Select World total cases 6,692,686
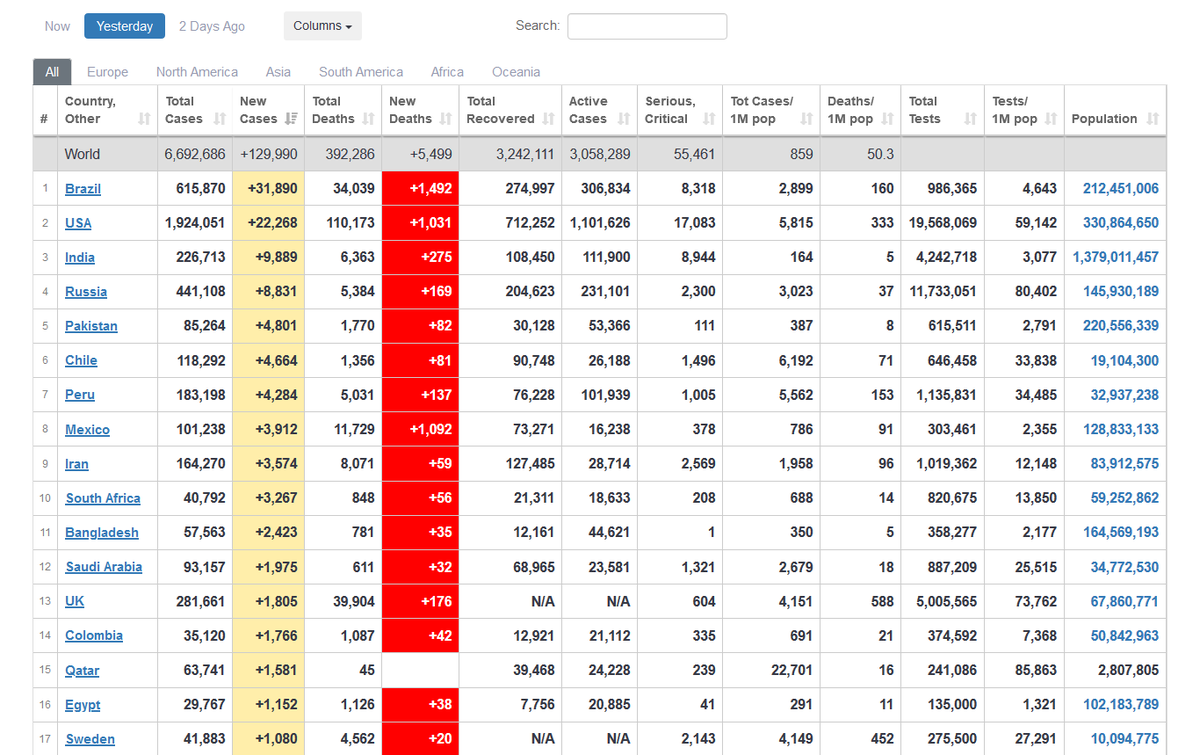Viewport: 1200px width, 755px height. click(195, 155)
